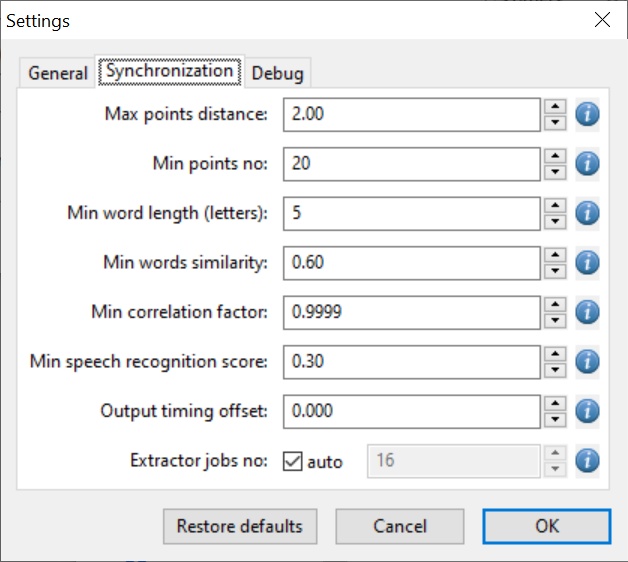Open info for Extractor jobs no
628x562 pixels.
click(x=587, y=461)
